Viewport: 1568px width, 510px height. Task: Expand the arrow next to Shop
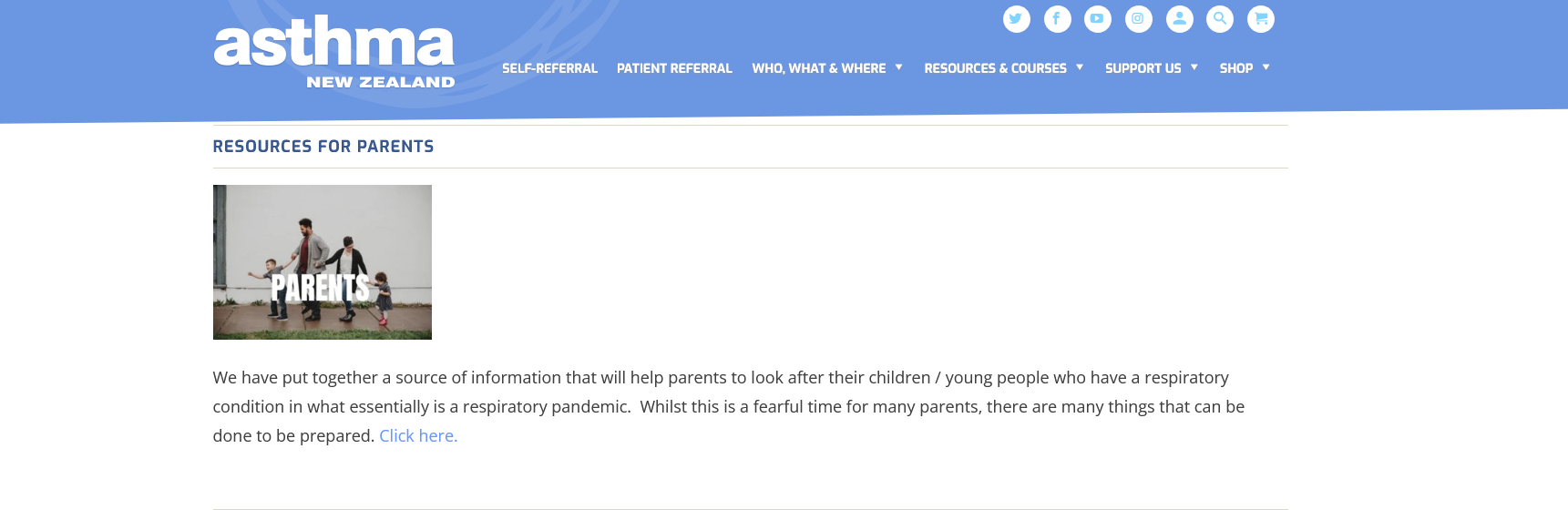pyautogui.click(x=1266, y=67)
